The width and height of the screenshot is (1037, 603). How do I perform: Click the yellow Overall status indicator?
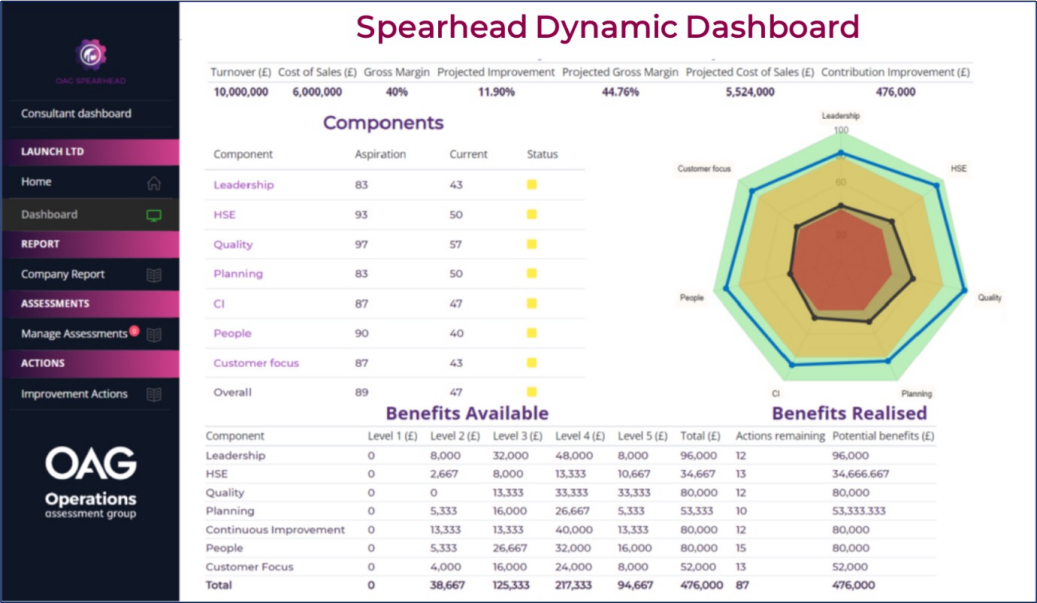click(532, 392)
